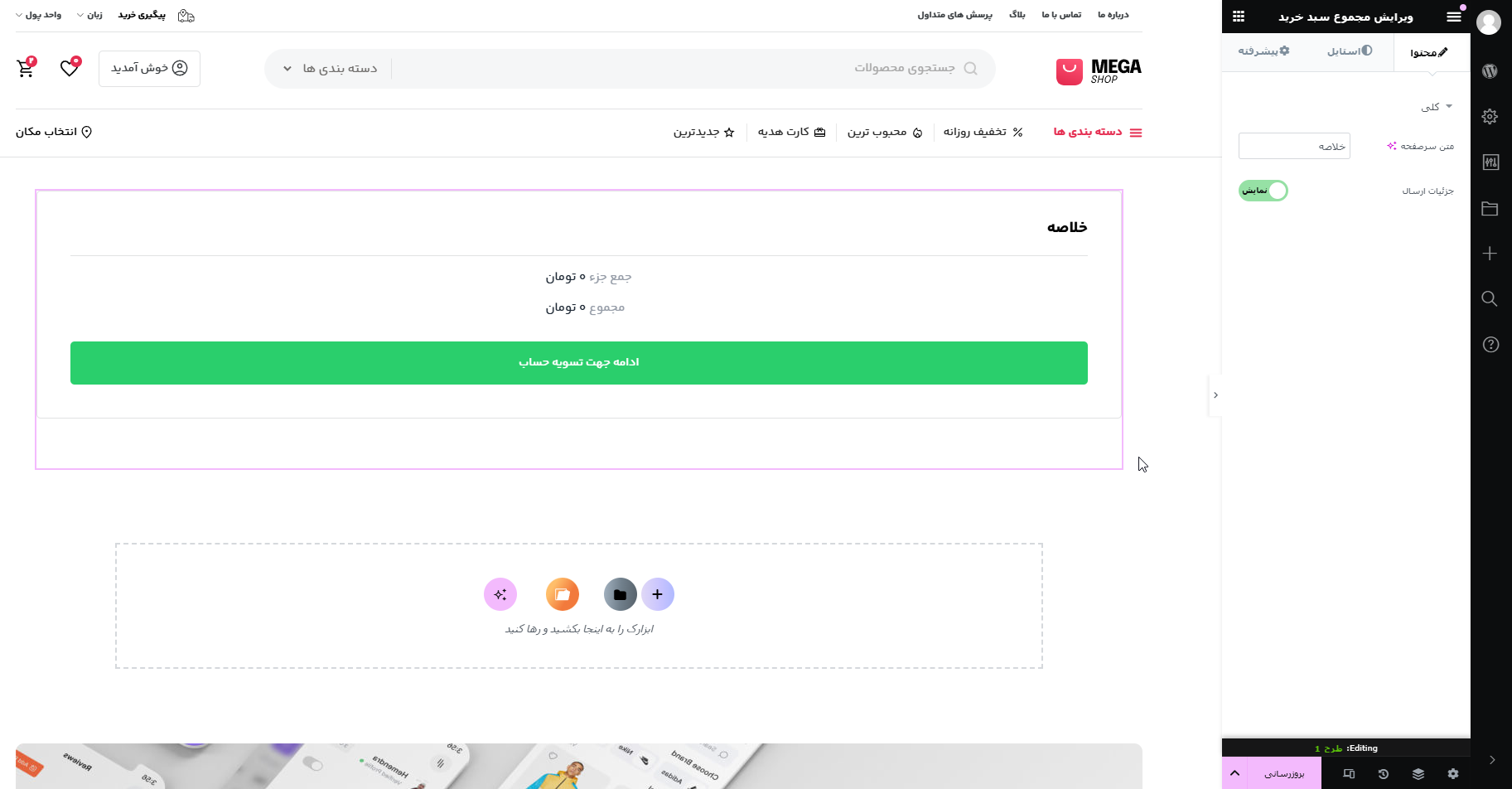This screenshot has height=789, width=1512.
Task: Click the green ادامه جهت تسویه حساب button
Action: 578,363
